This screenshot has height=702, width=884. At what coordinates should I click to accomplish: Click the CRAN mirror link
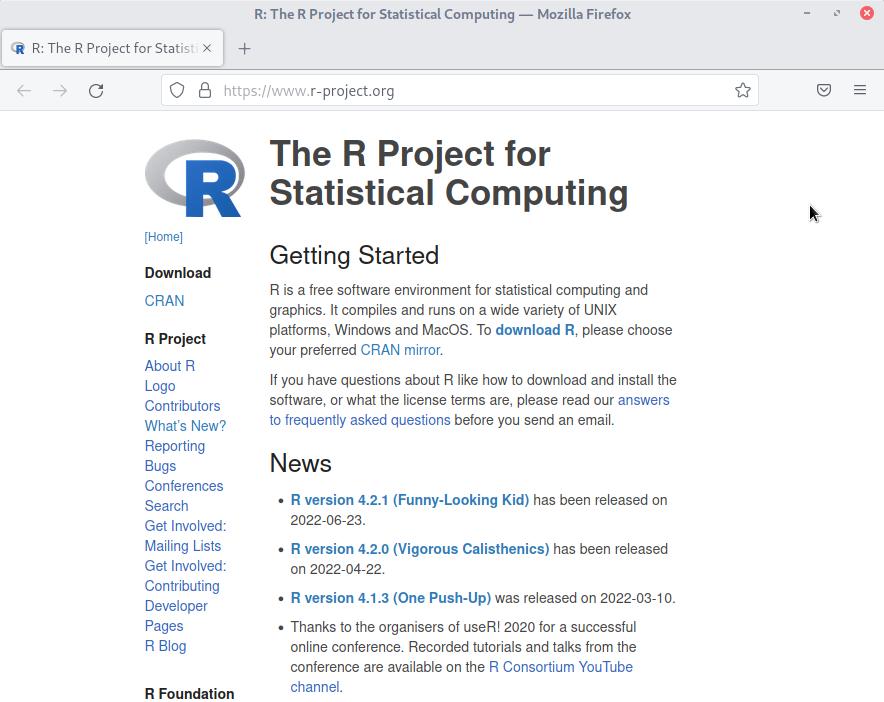(x=400, y=350)
